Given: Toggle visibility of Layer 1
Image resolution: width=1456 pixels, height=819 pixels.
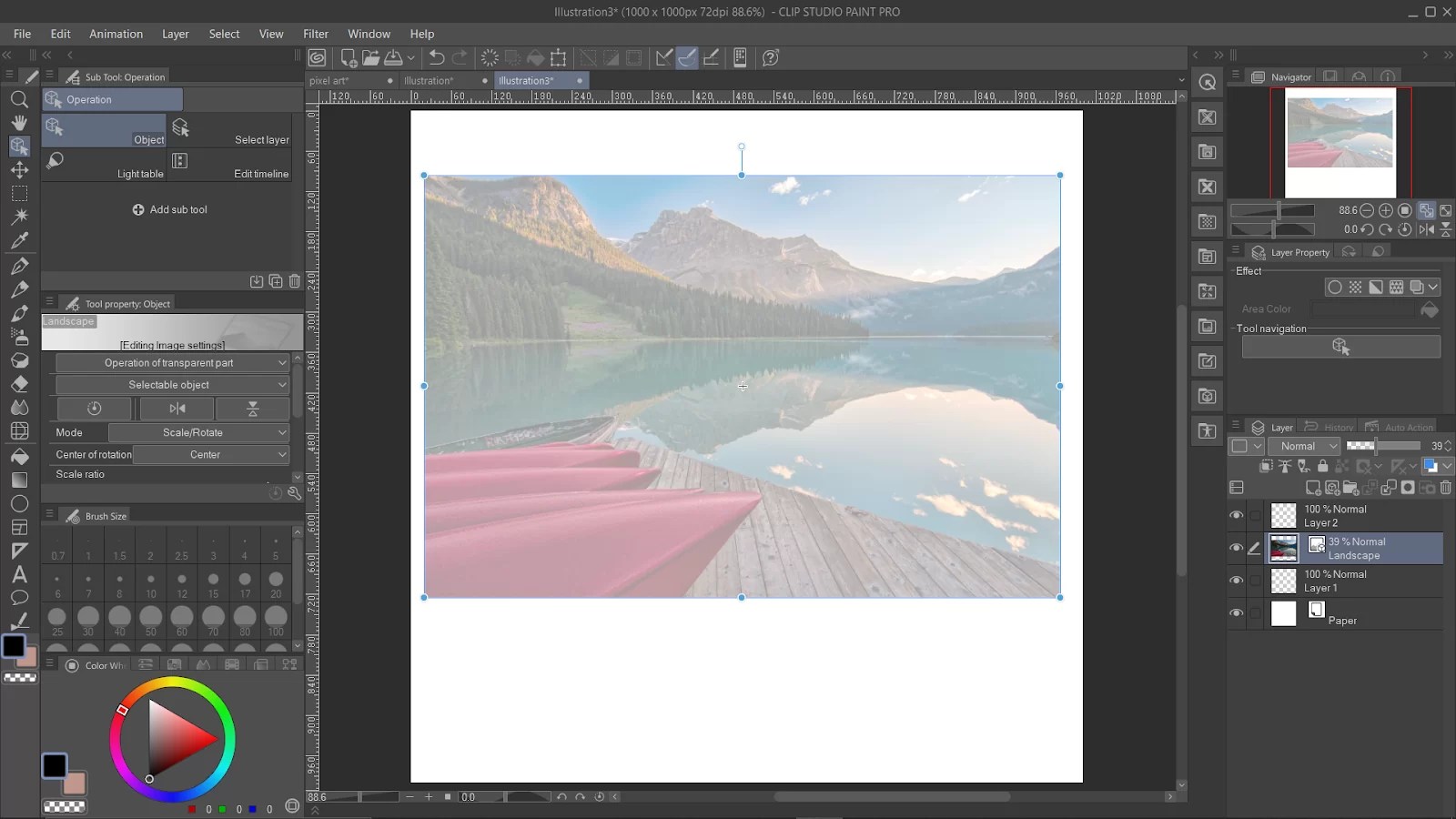Looking at the screenshot, I should [1238, 581].
